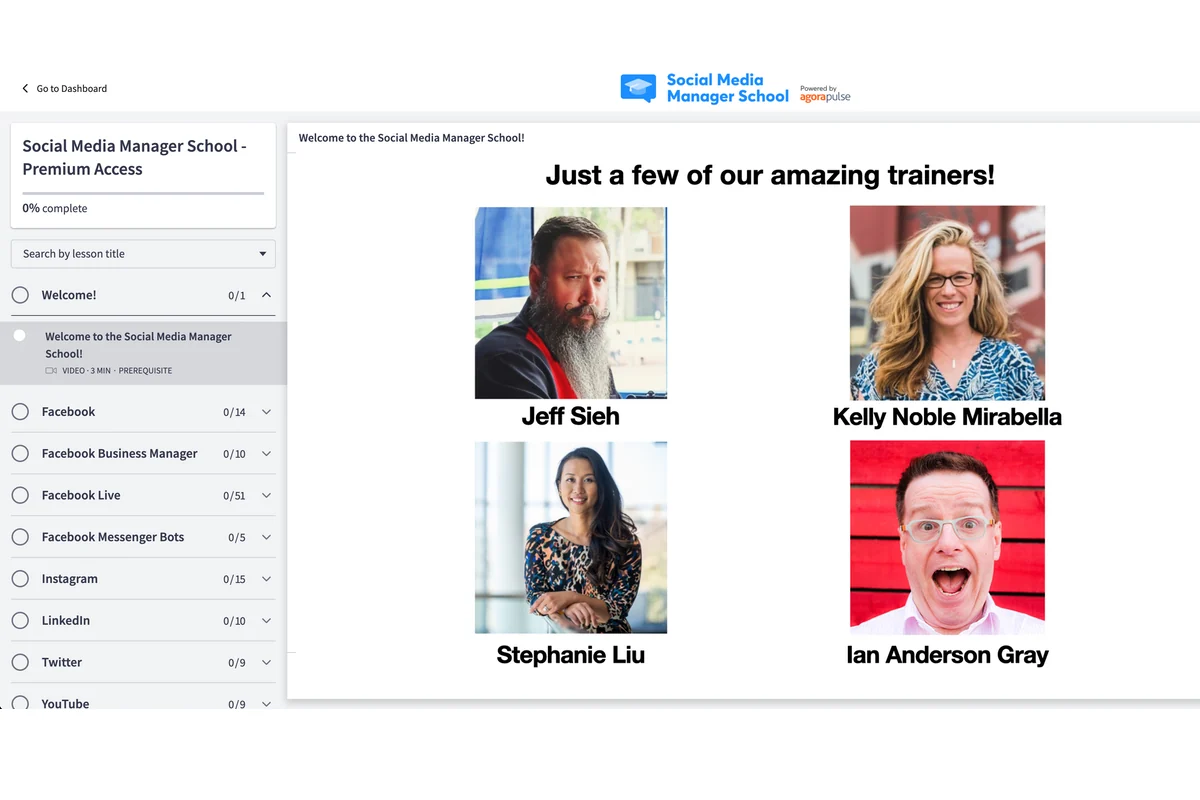Expand the Facebook Business Manager chapter chevron
Image resolution: width=1200 pixels, height=800 pixels.
[266, 454]
